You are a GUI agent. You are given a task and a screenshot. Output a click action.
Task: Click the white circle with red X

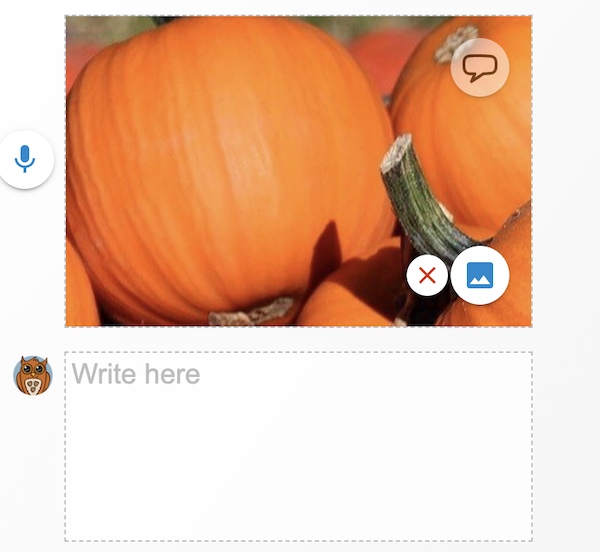427,275
